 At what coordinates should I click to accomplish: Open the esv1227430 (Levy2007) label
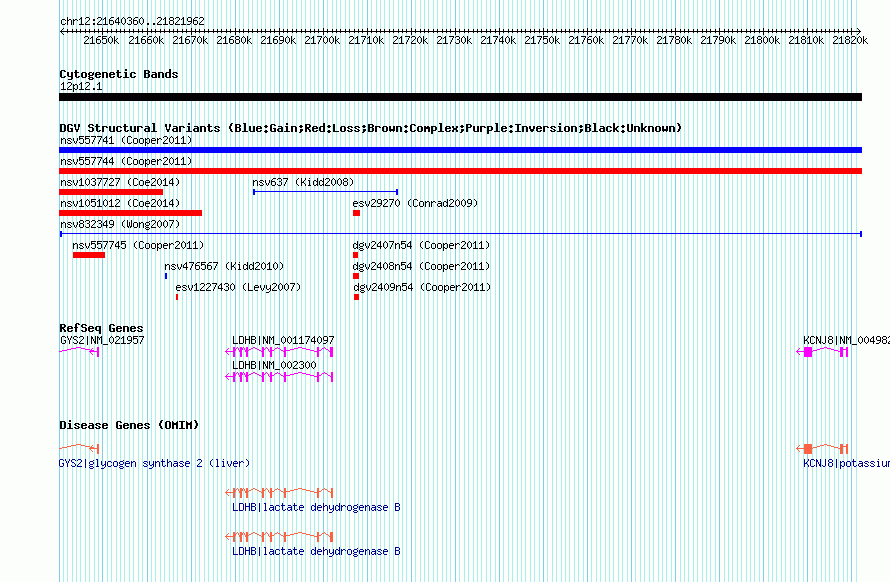(238, 287)
